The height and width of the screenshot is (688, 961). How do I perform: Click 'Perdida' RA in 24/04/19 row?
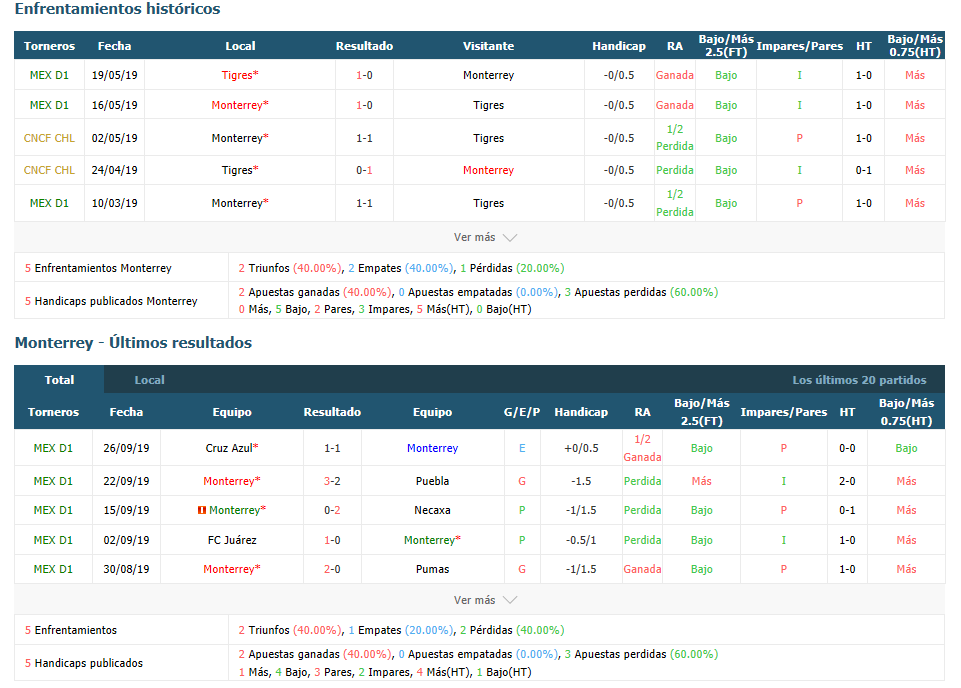(675, 170)
